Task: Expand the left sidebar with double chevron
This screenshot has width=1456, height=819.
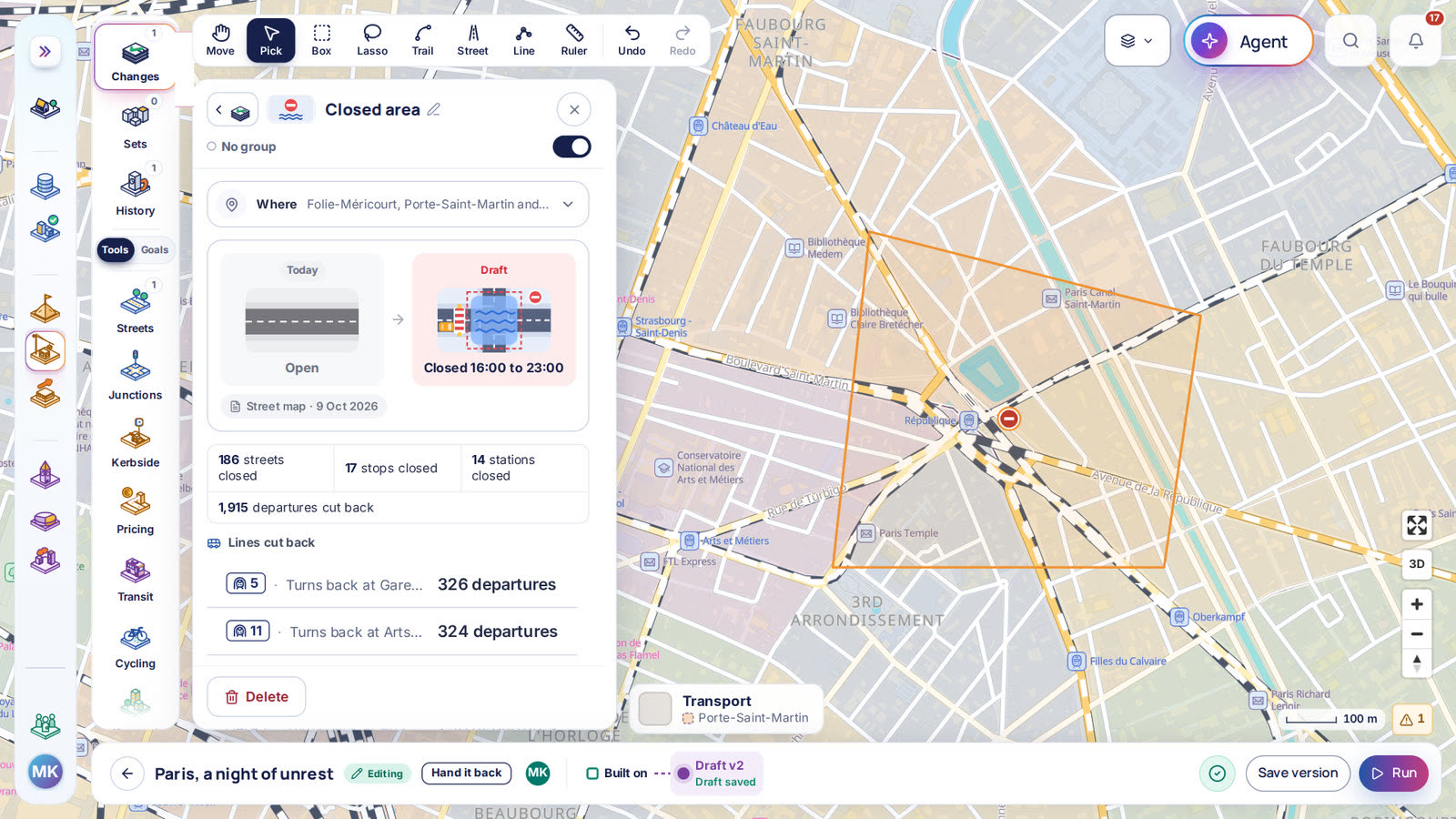Action: 45,52
